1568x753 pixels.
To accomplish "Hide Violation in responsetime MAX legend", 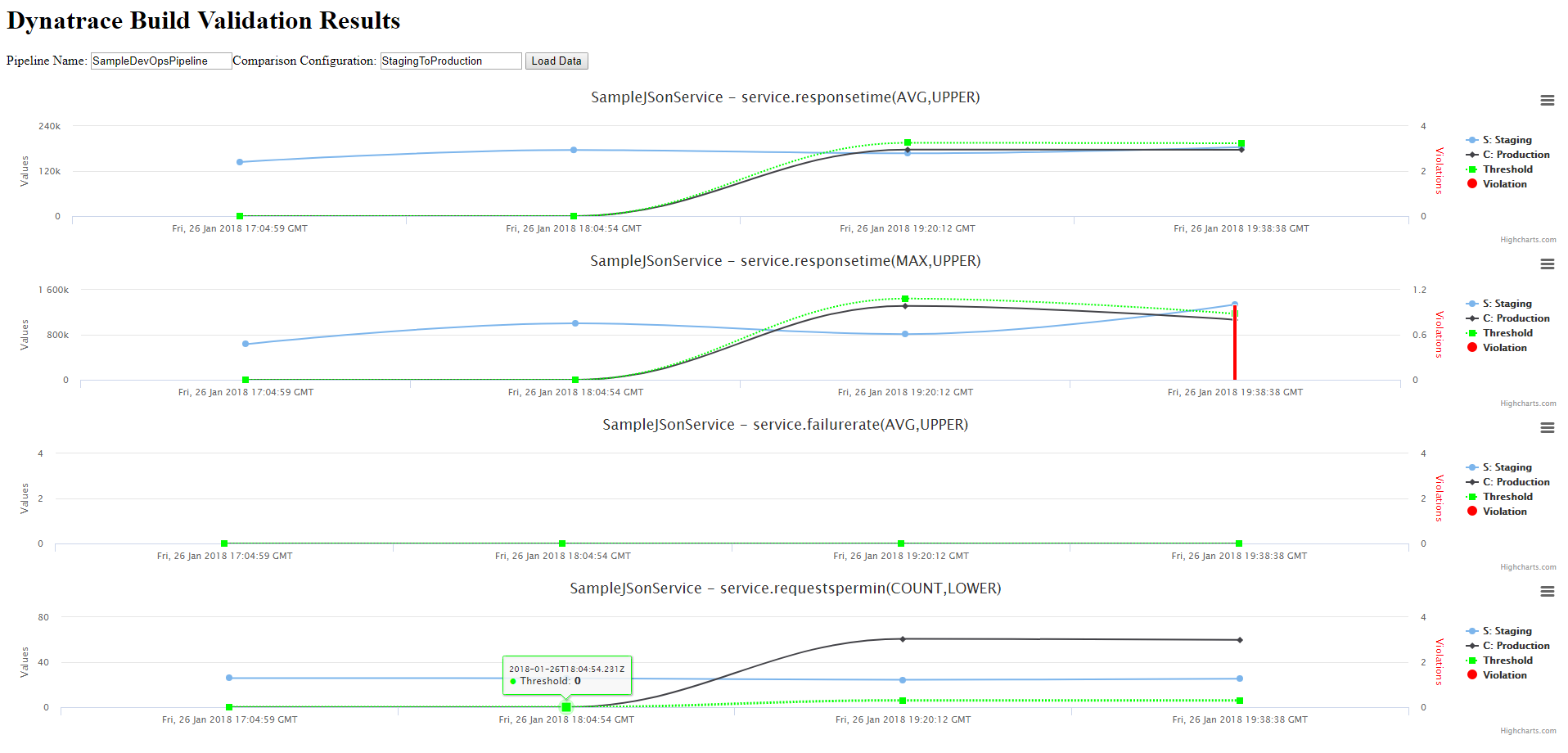I will (1497, 348).
